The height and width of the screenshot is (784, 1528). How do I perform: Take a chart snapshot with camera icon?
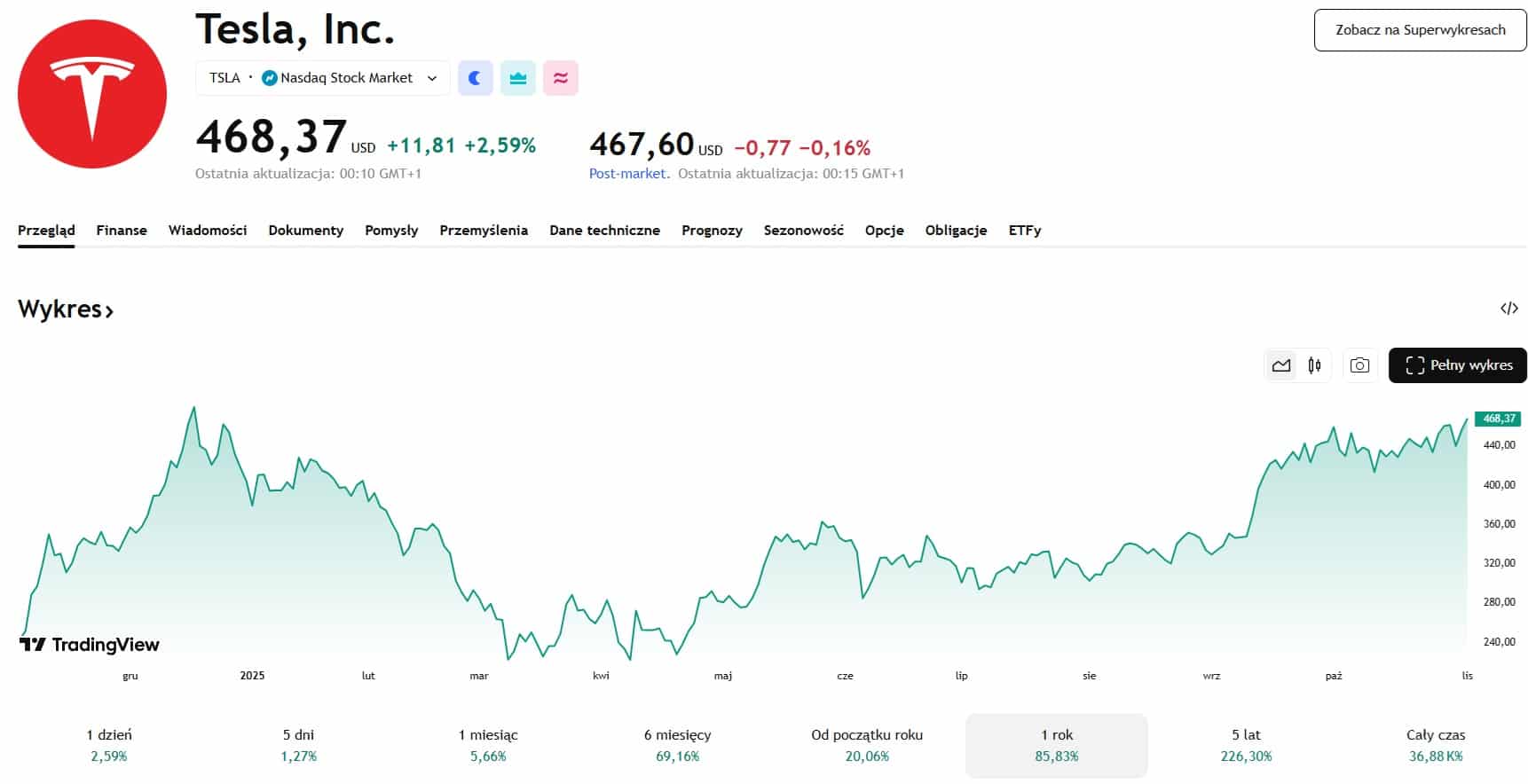(1359, 365)
